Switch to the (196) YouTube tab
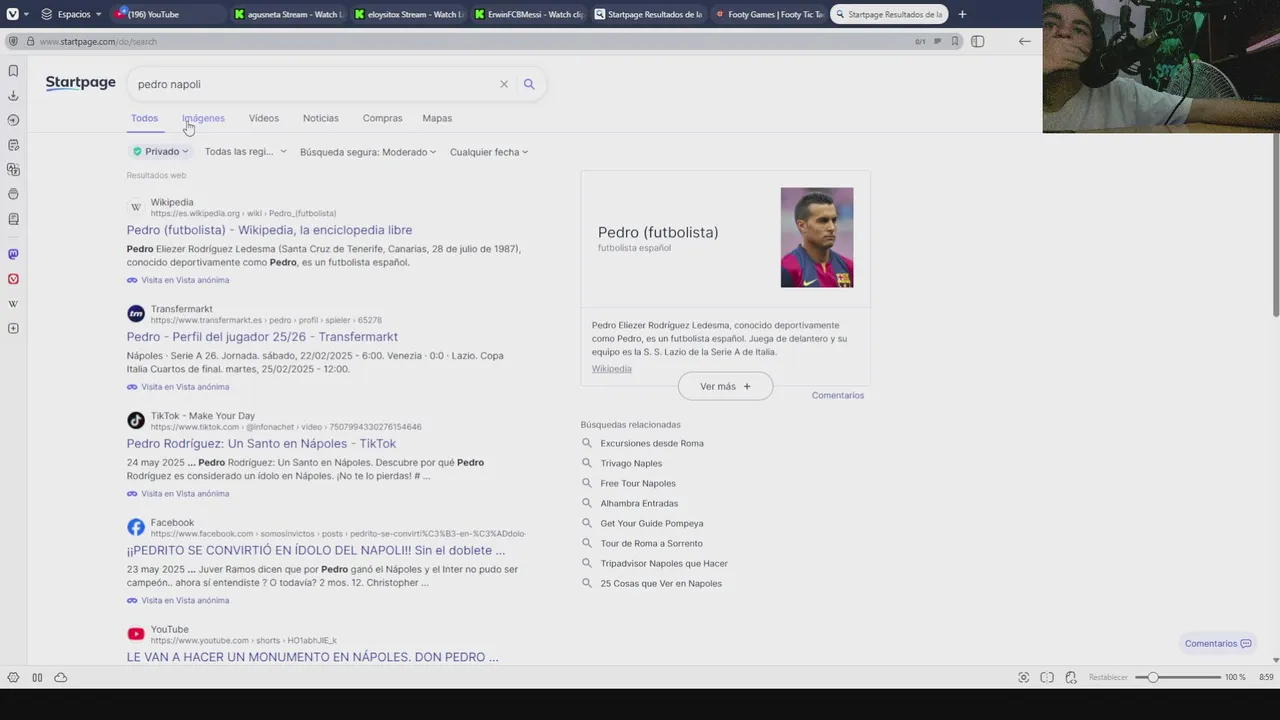Screen dimensions: 1280x720 point(166,14)
